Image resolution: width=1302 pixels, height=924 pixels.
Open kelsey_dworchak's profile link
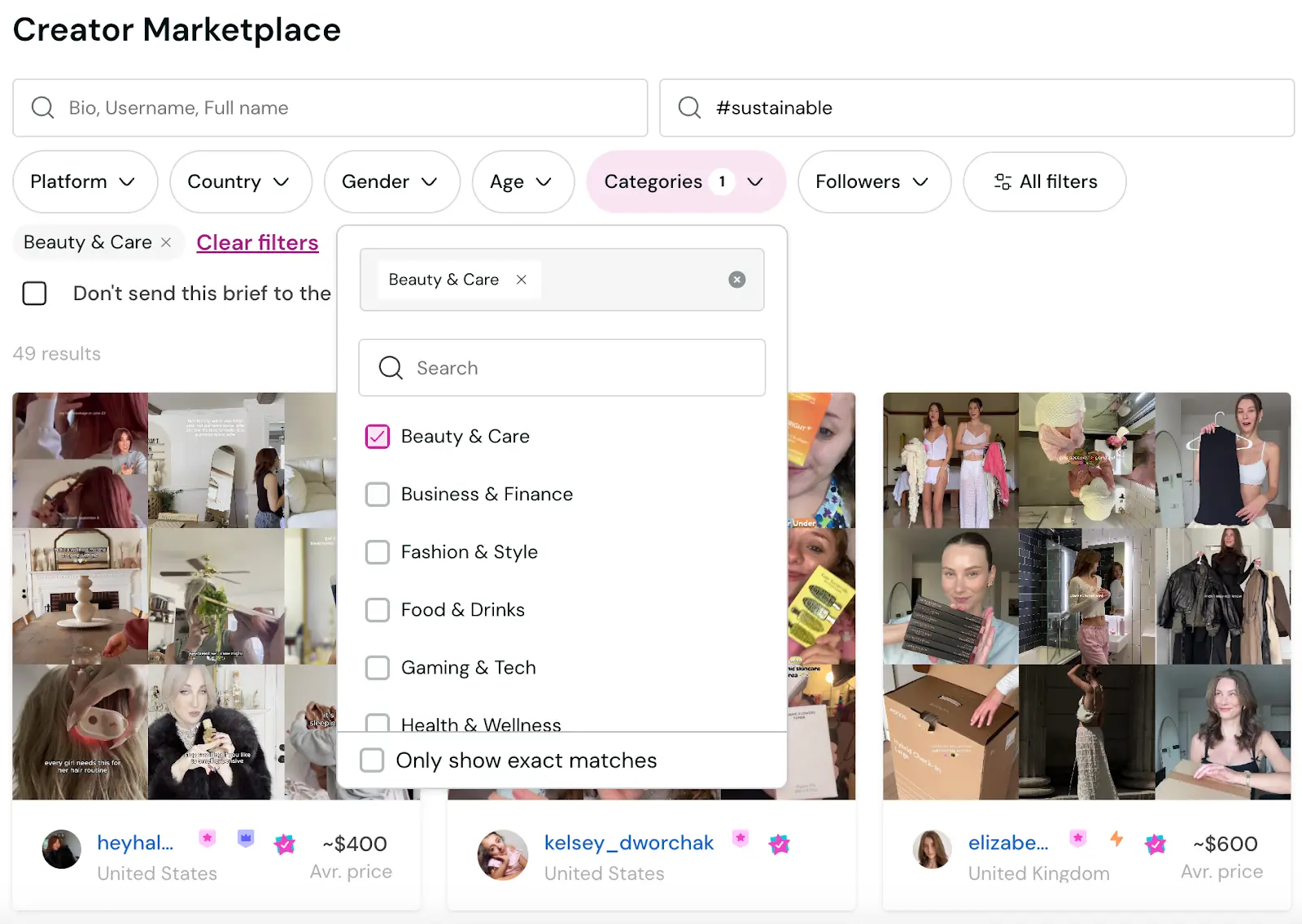(628, 843)
